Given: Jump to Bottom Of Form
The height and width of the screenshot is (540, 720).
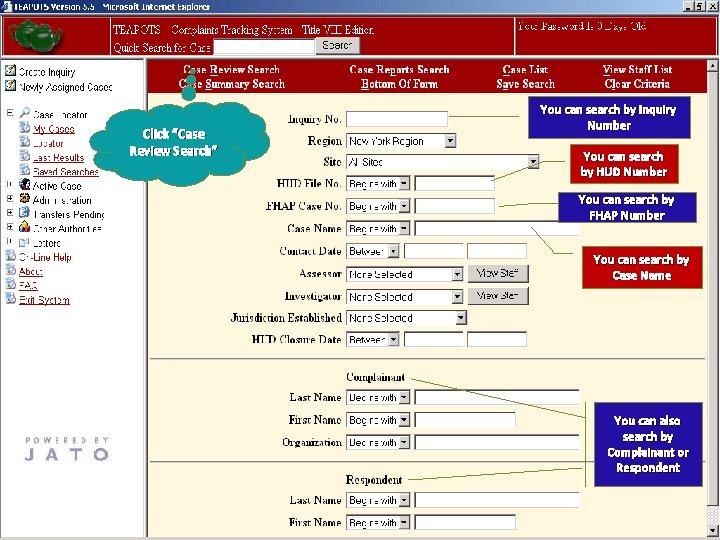Looking at the screenshot, I should pyautogui.click(x=399, y=84).
